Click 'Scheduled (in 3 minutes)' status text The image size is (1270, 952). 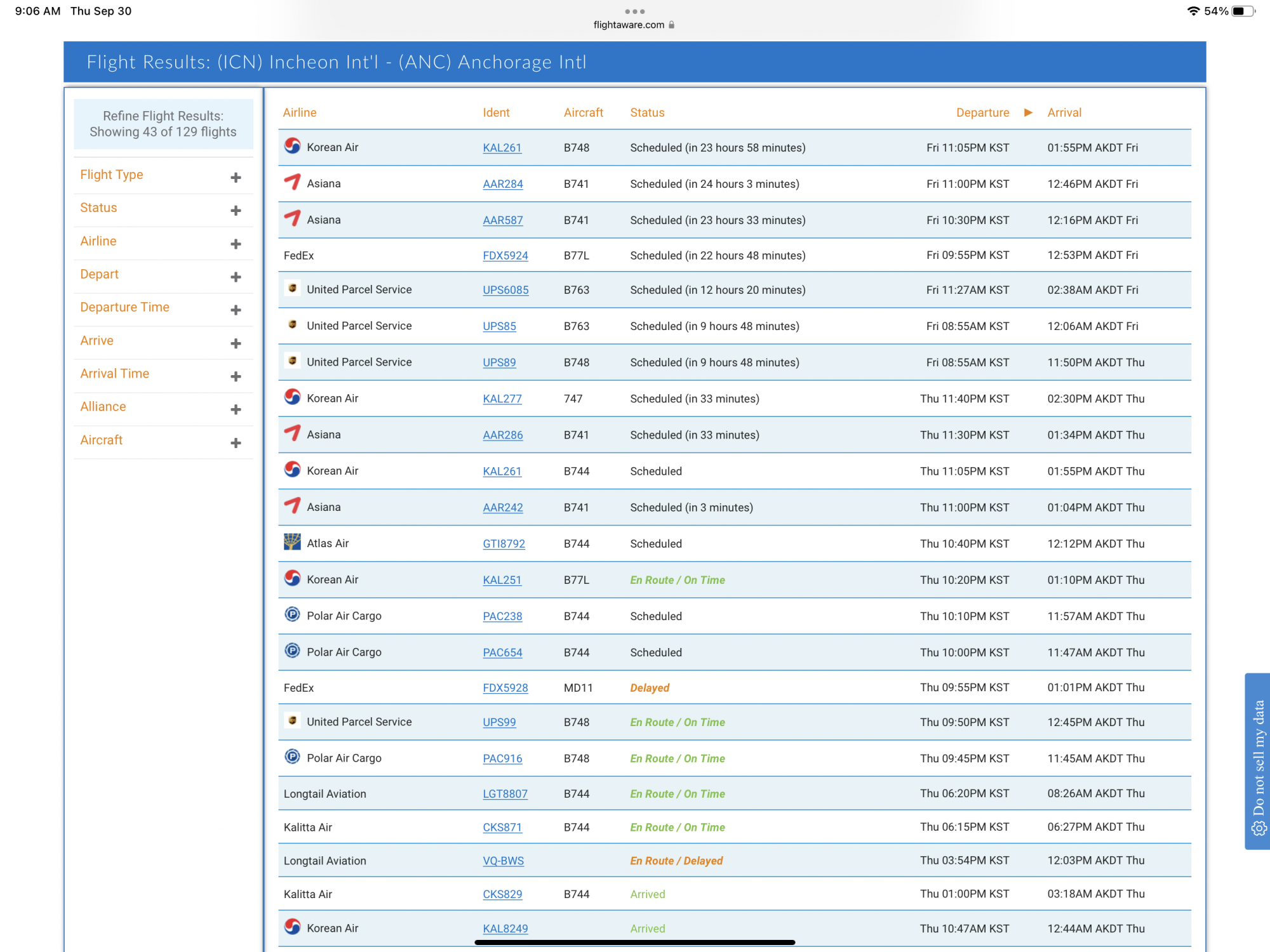pos(692,508)
